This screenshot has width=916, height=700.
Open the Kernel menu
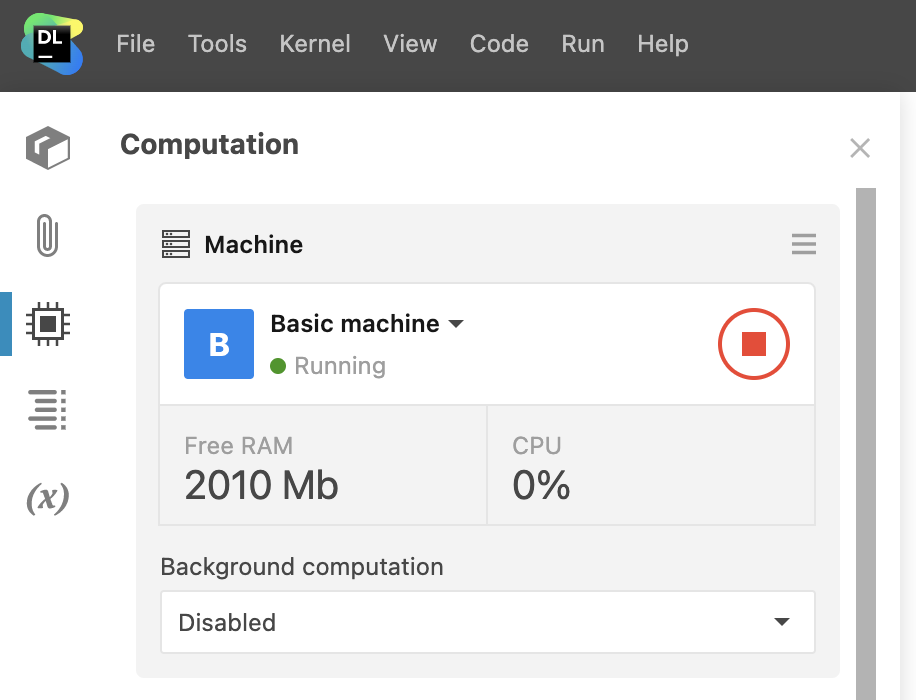pyautogui.click(x=315, y=44)
